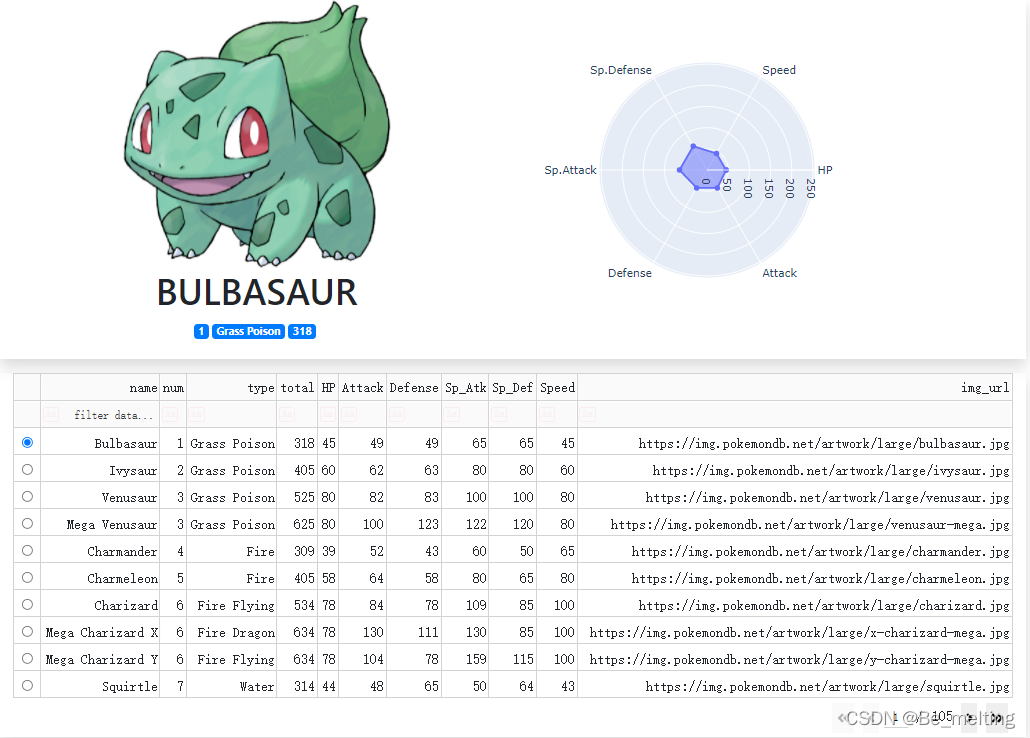Viewport: 1030px width, 738px height.
Task: Toggle case sensitivity for Defense filter
Action: point(397,415)
